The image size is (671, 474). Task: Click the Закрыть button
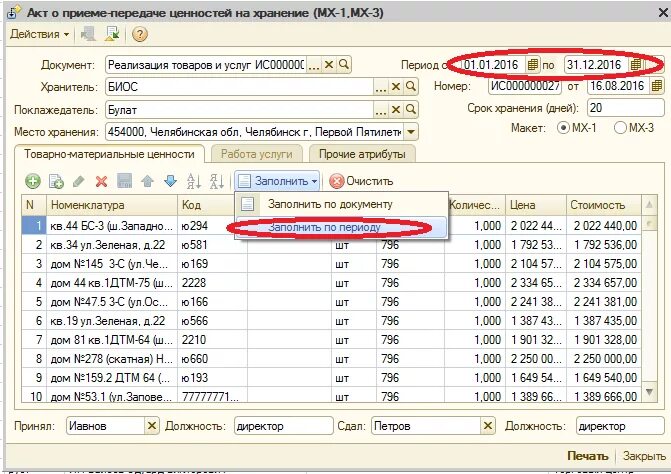pyautogui.click(x=644, y=456)
